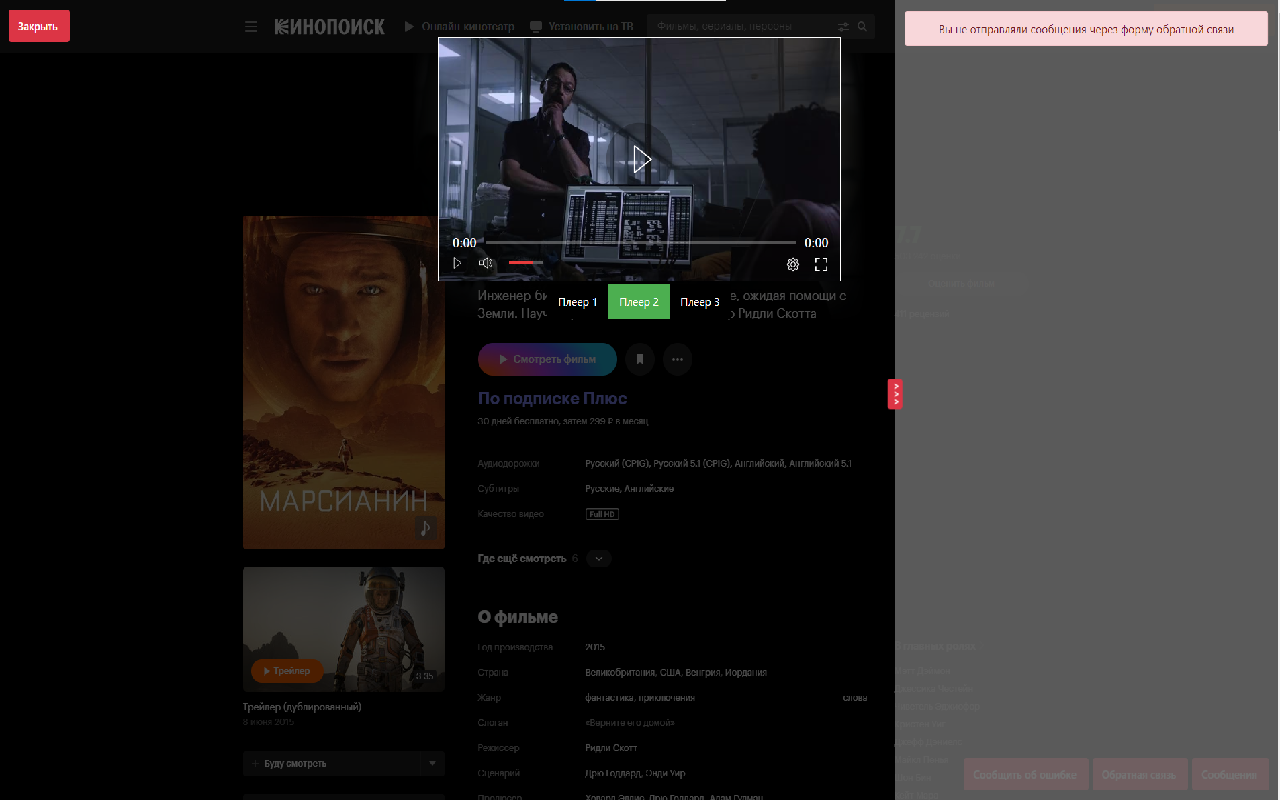Screen dimensions: 1280x800
Task: Open the «Буду смотреть» dropdown
Action: (x=430, y=763)
